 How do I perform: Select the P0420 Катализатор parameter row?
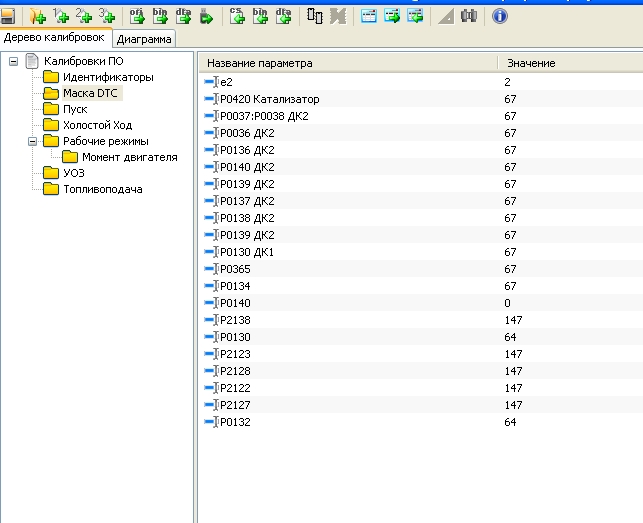(269, 100)
